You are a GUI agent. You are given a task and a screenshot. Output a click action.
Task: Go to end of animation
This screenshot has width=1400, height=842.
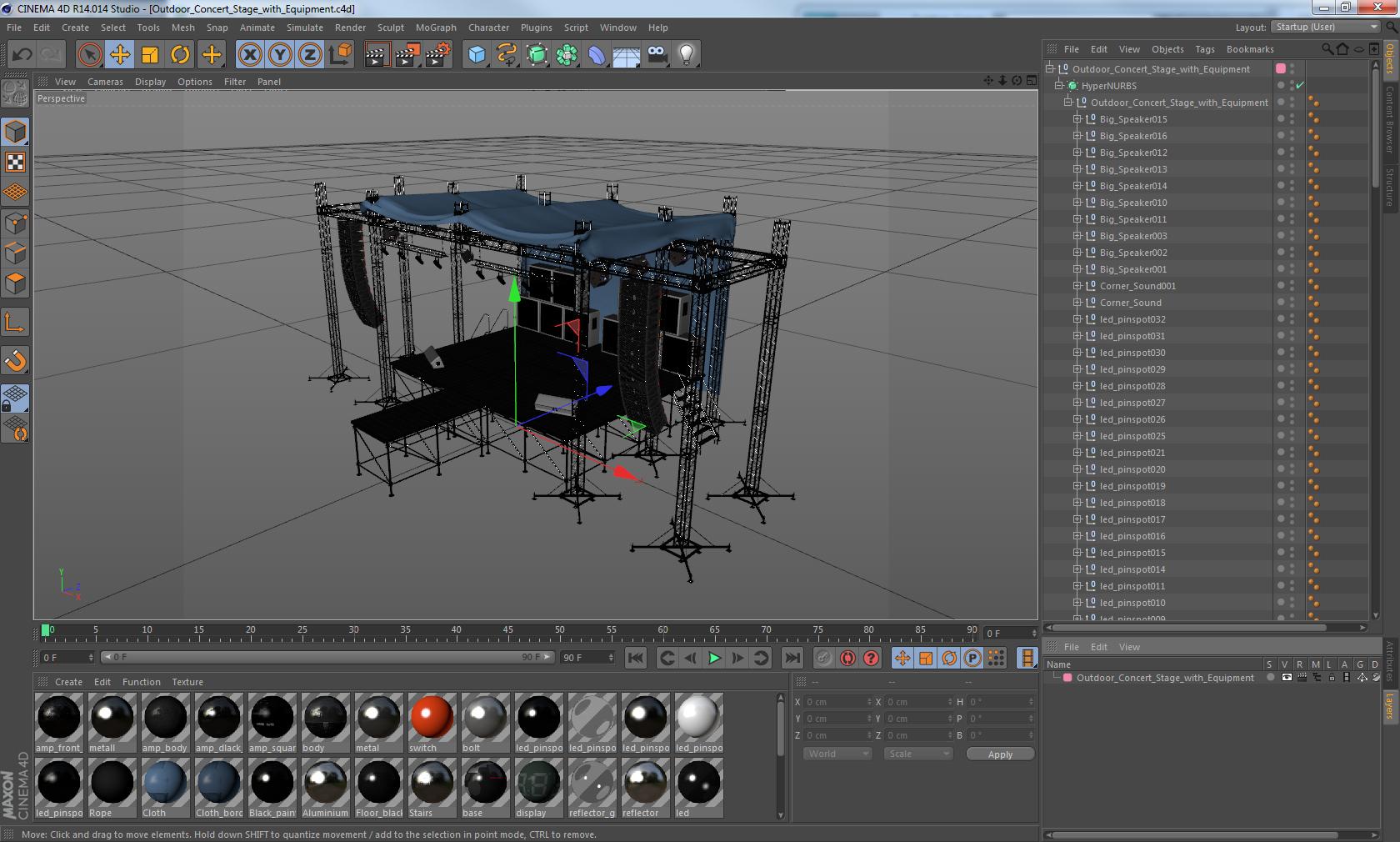pos(792,658)
